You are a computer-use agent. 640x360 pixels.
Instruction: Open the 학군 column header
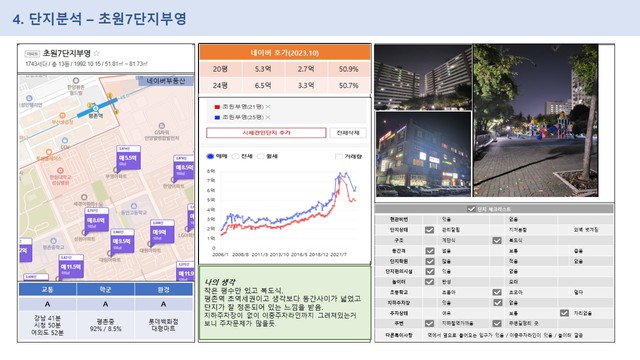(x=105, y=289)
